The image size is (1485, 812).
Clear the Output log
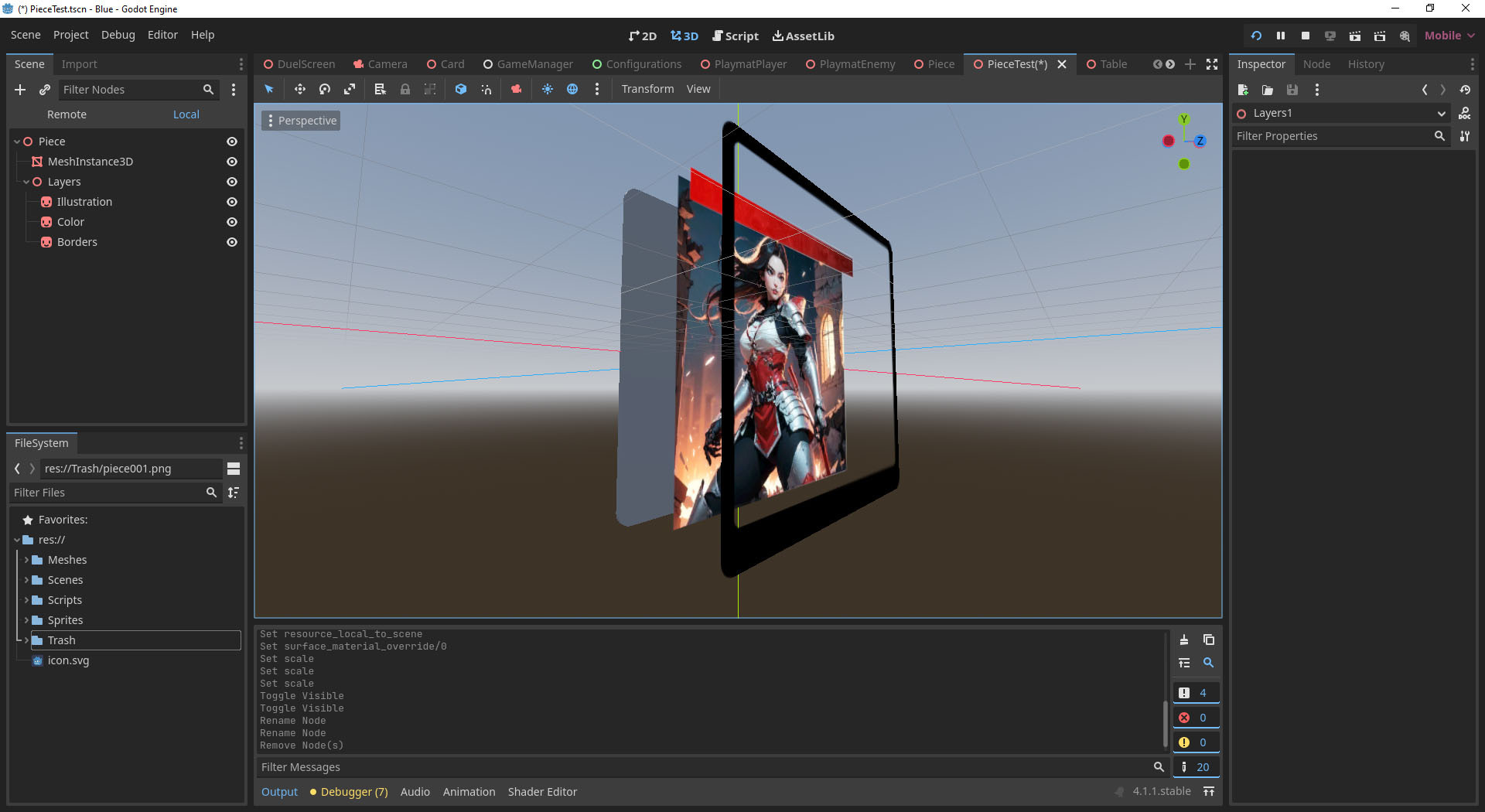pos(1184,640)
